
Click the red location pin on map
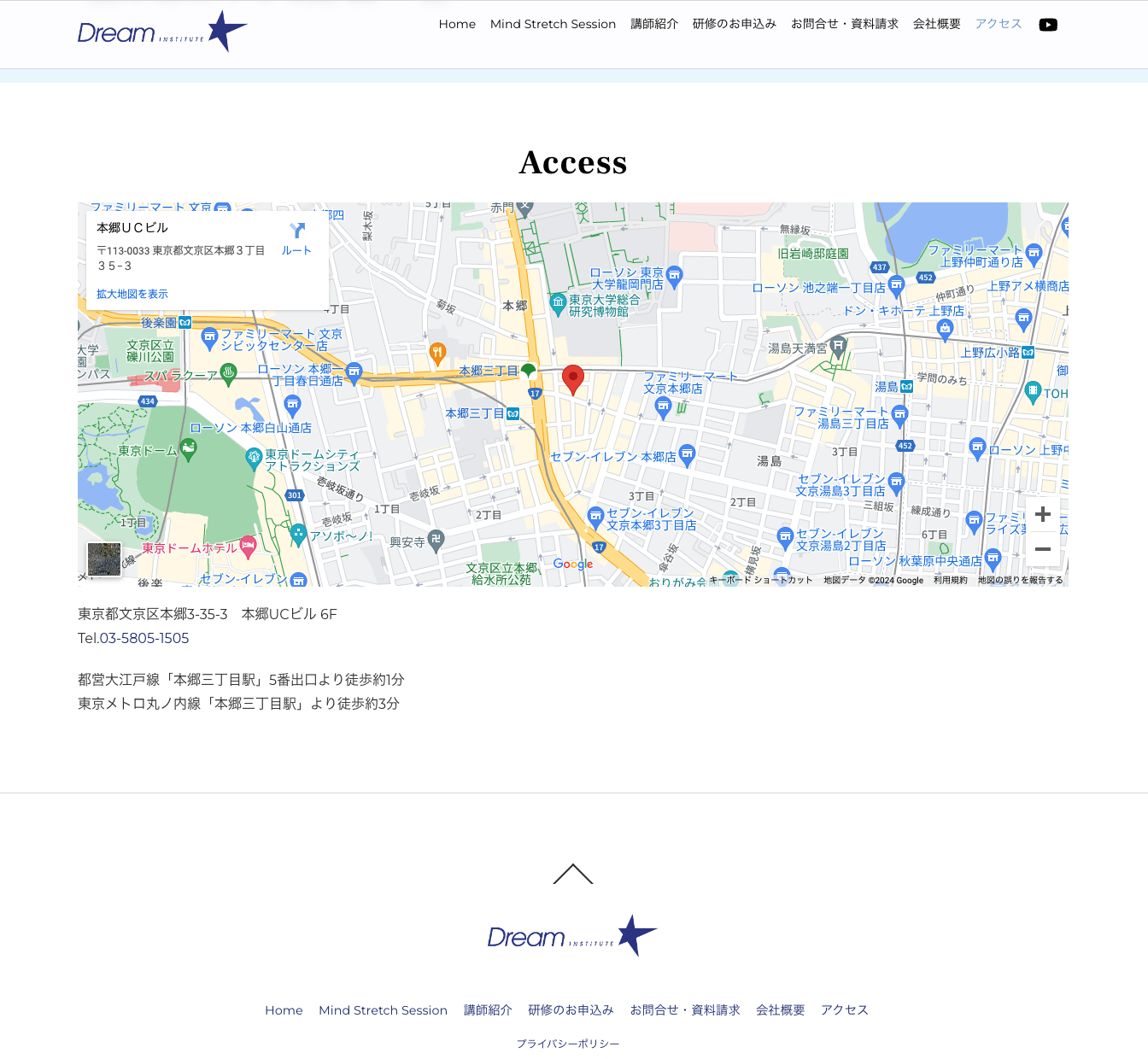[573, 378]
